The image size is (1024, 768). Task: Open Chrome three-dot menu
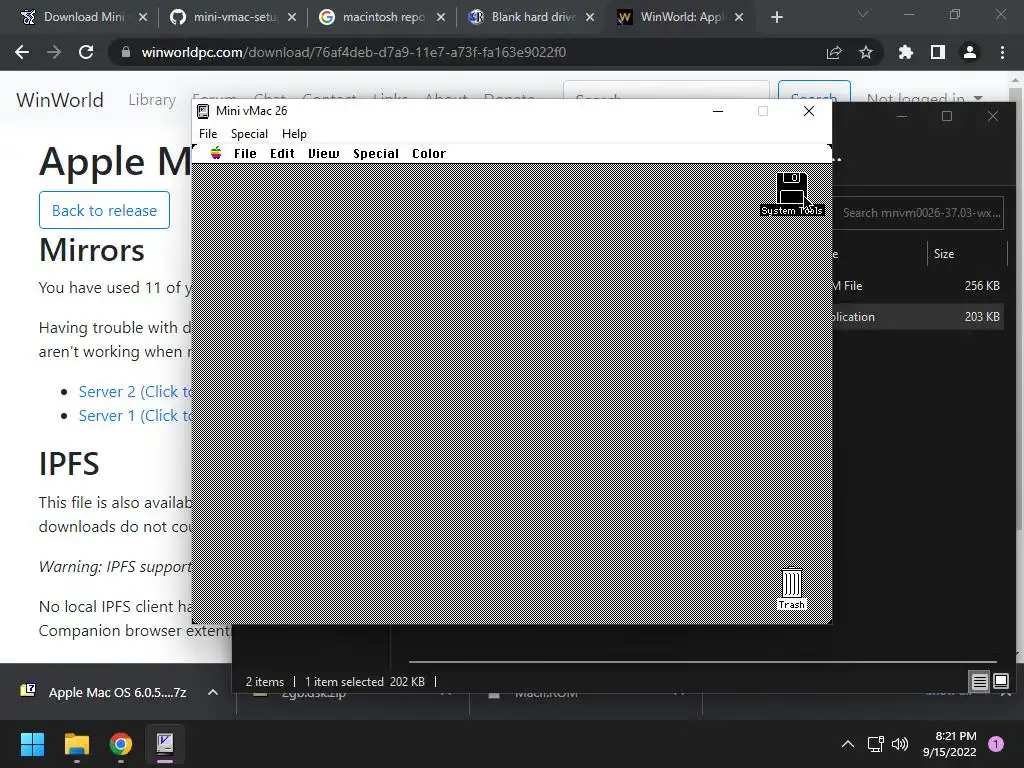coord(1002,52)
